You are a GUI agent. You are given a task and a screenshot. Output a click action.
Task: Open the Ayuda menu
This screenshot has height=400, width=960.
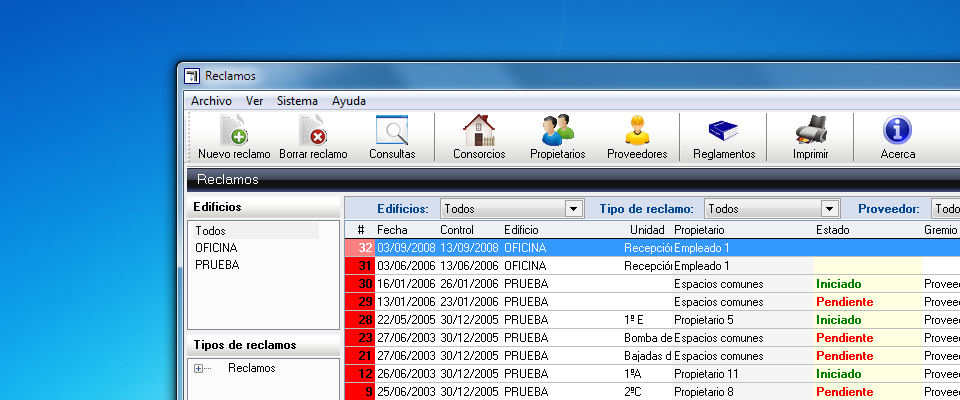click(x=349, y=101)
